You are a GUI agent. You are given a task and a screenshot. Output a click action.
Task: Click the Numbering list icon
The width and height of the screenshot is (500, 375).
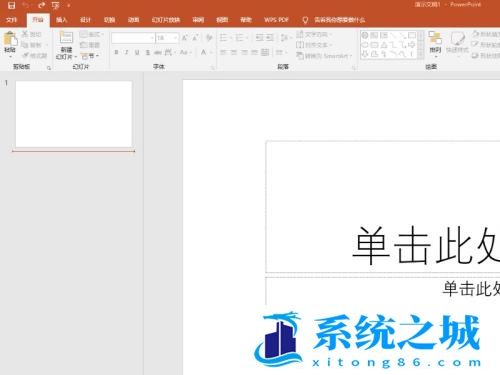[x=241, y=38]
